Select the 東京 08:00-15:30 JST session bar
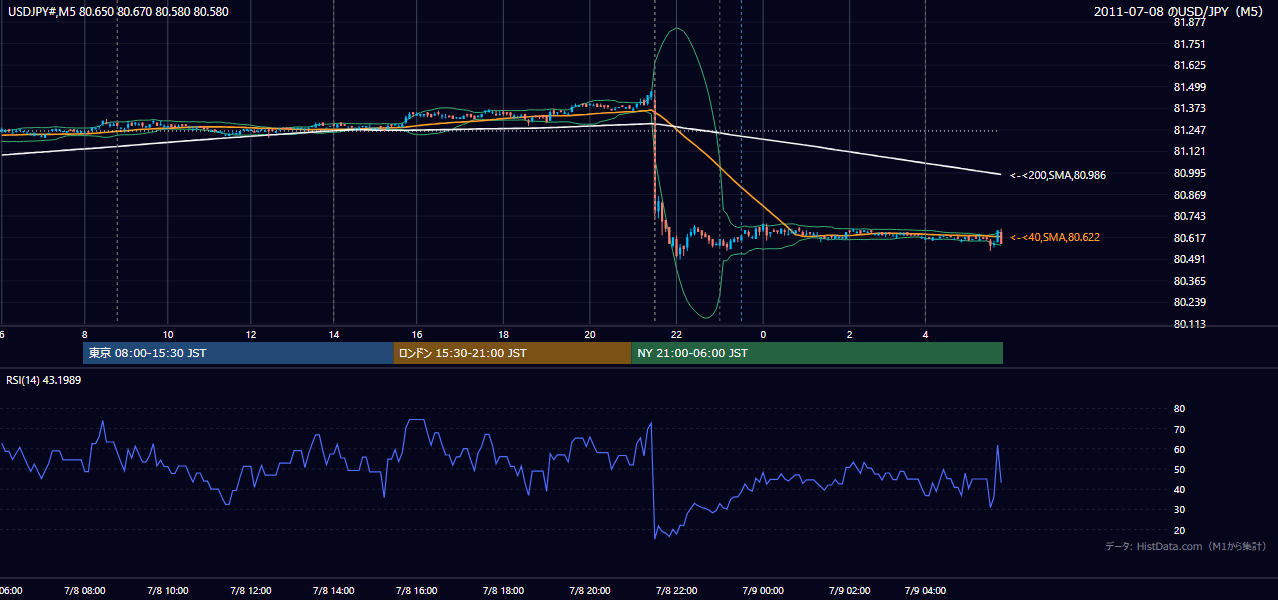This screenshot has width=1278, height=600. pos(238,353)
